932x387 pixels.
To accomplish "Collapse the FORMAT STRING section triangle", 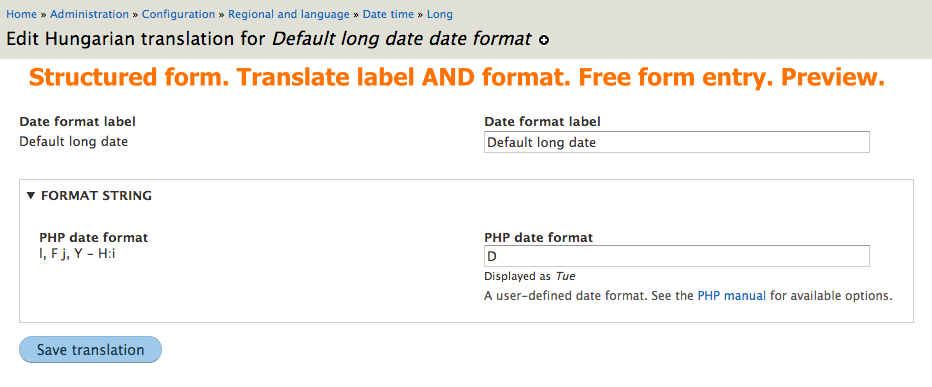I will [32, 195].
